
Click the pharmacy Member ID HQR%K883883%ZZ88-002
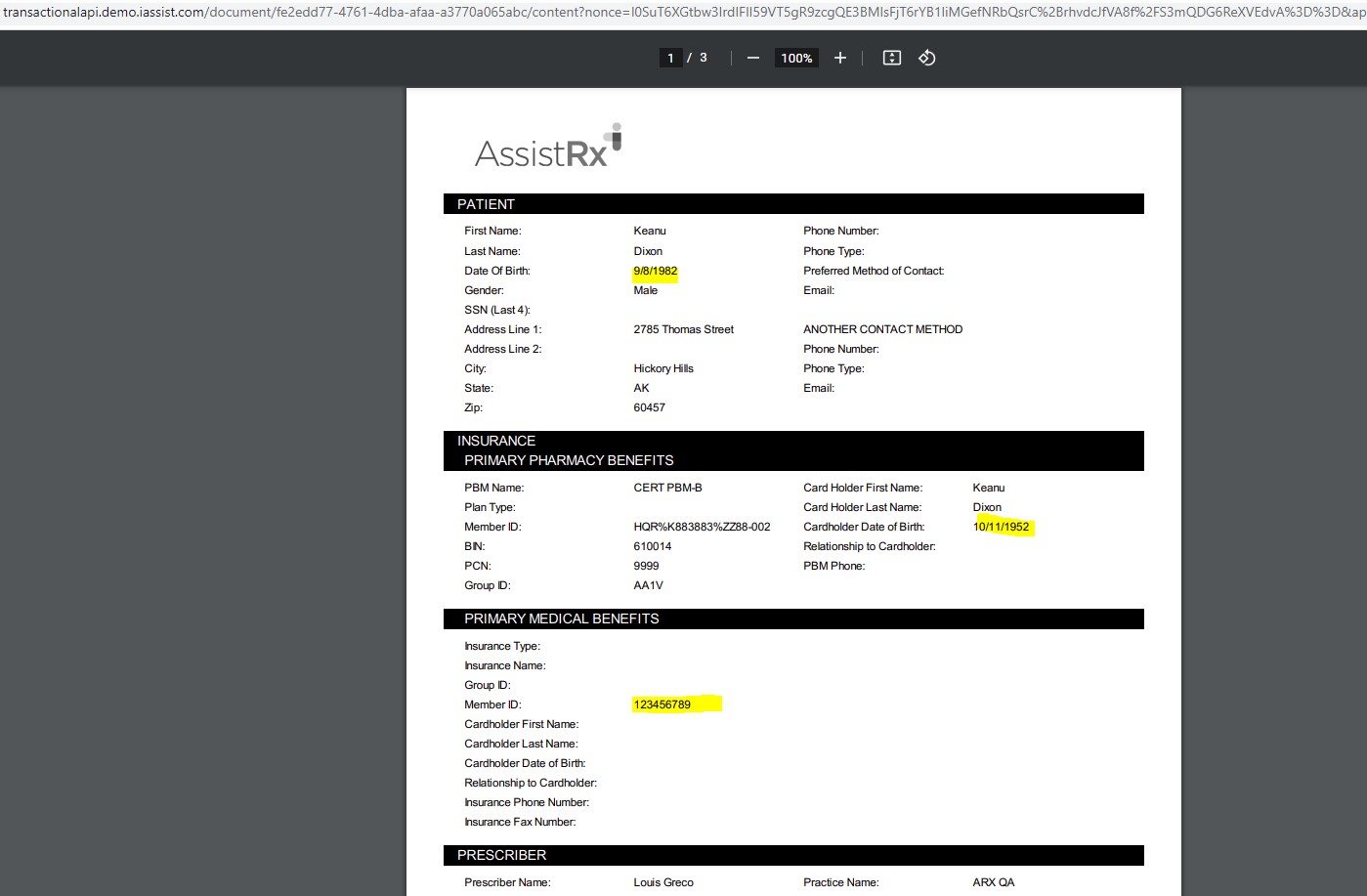tap(702, 527)
